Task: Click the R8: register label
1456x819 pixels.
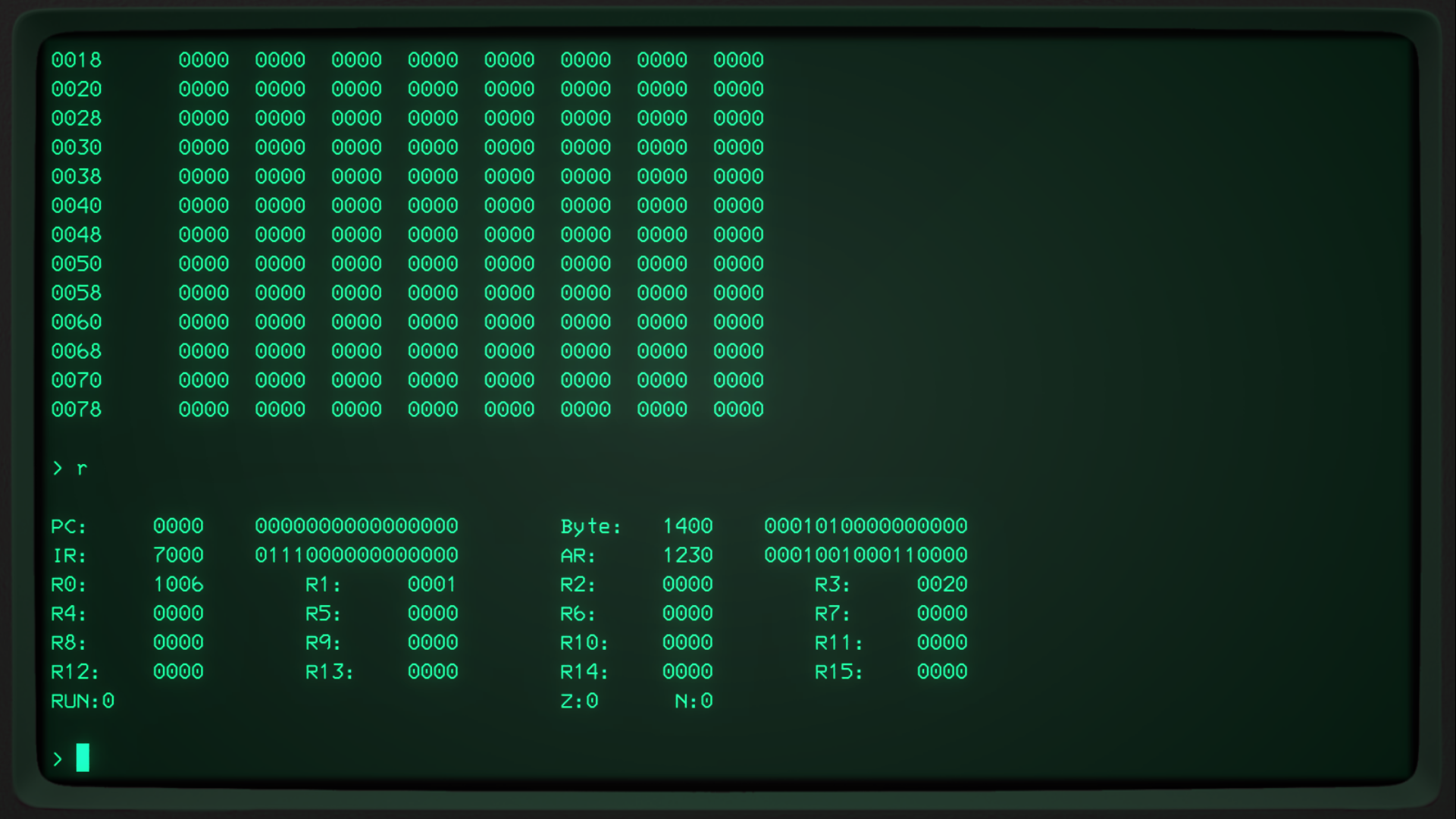Action: pyautogui.click(x=69, y=643)
